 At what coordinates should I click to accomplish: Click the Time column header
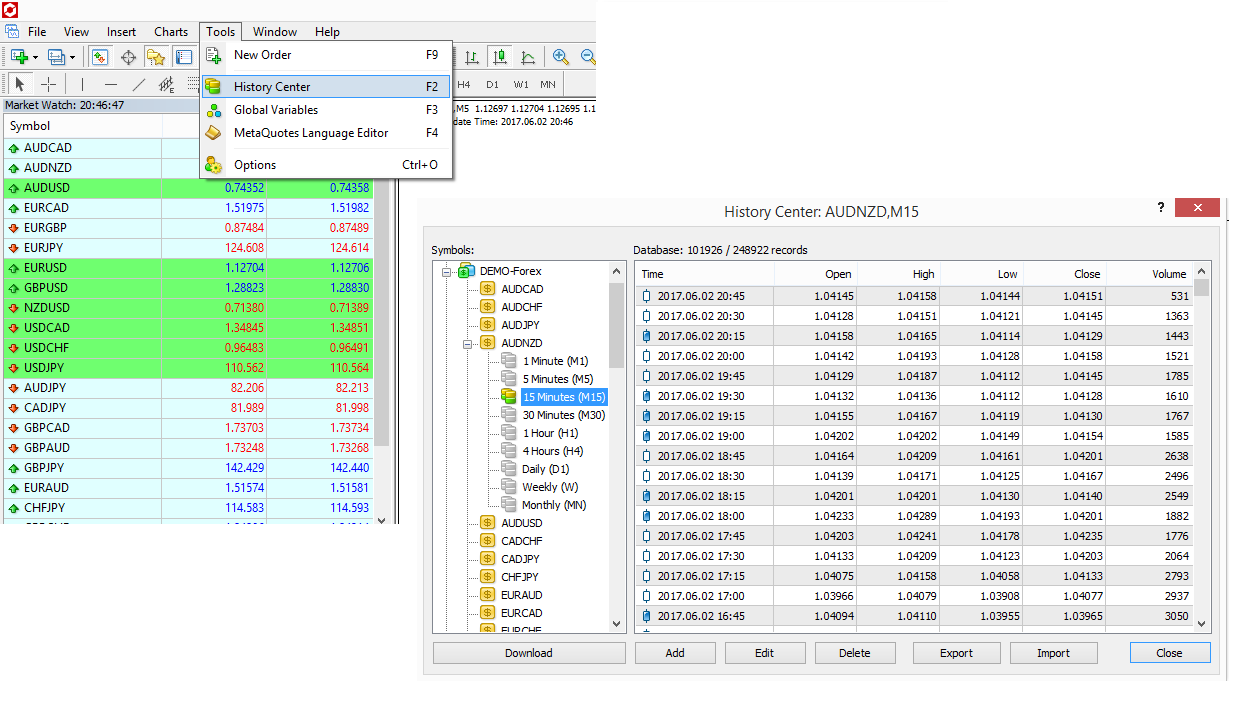pos(705,274)
